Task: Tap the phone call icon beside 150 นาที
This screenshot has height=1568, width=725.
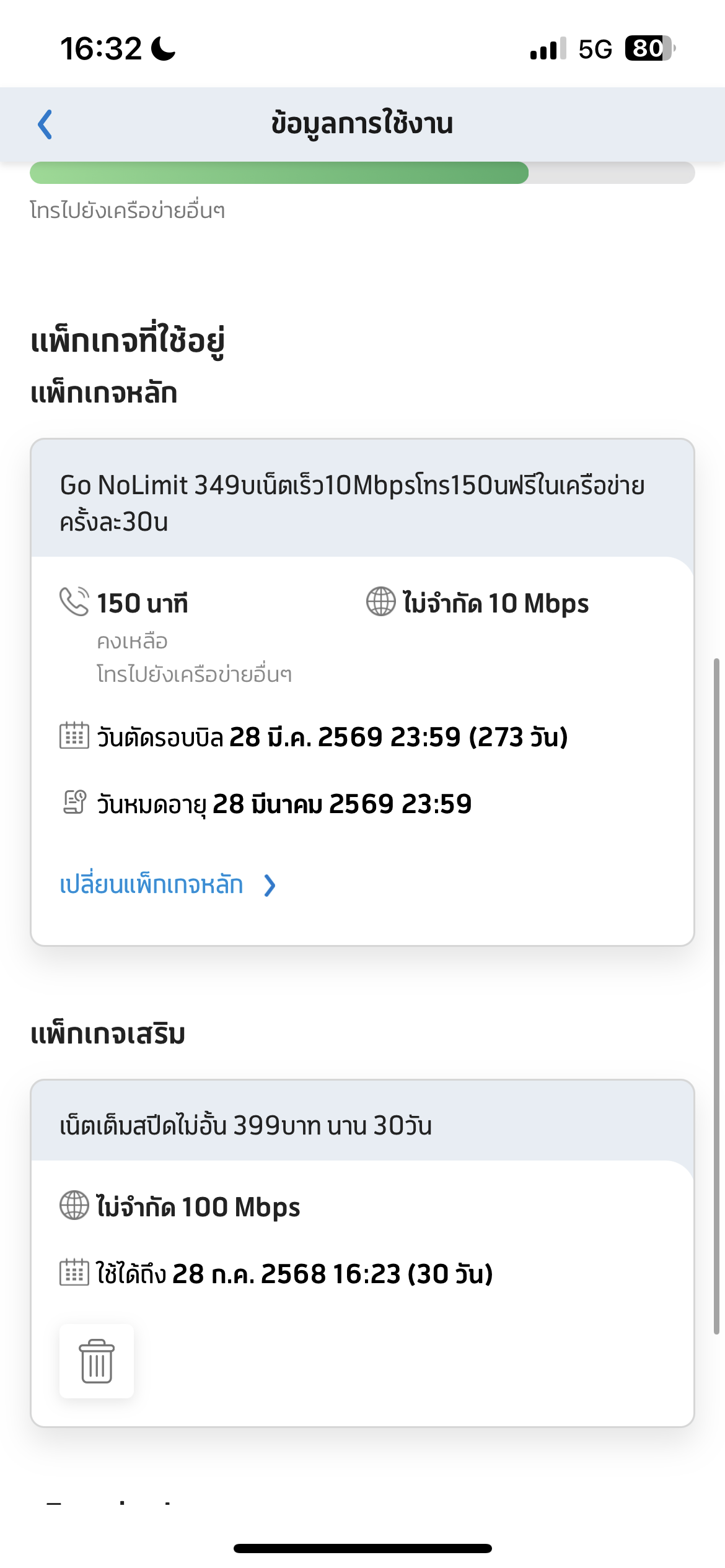Action: click(x=74, y=601)
